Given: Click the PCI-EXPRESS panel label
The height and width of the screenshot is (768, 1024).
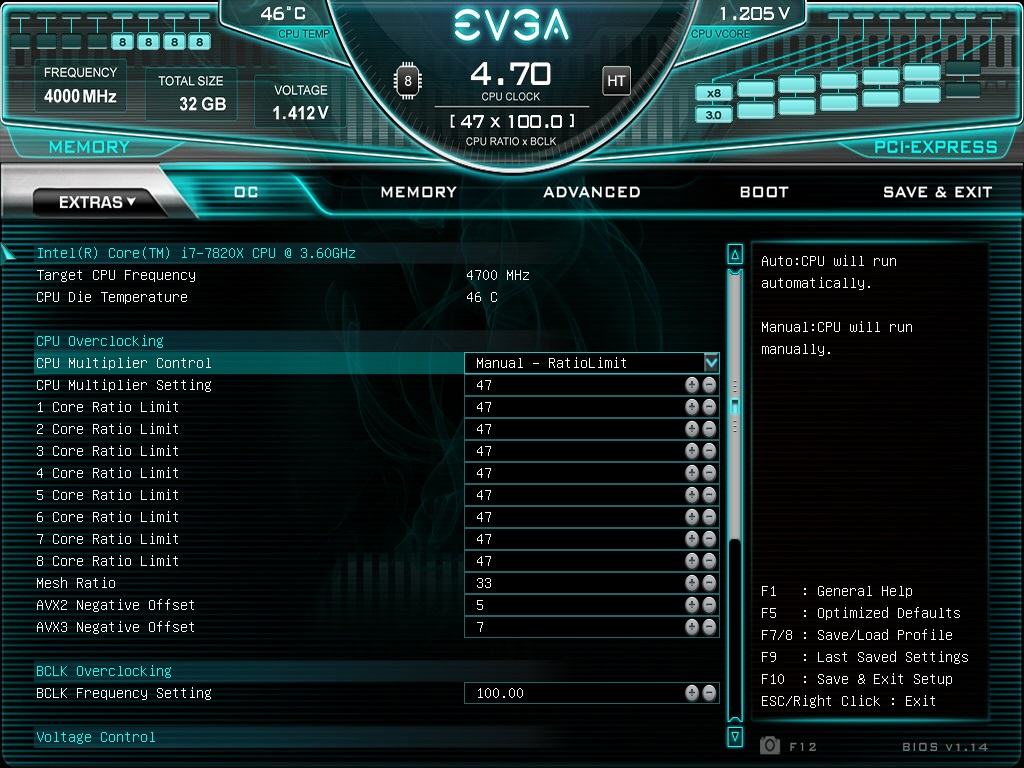Looking at the screenshot, I should click(936, 146).
